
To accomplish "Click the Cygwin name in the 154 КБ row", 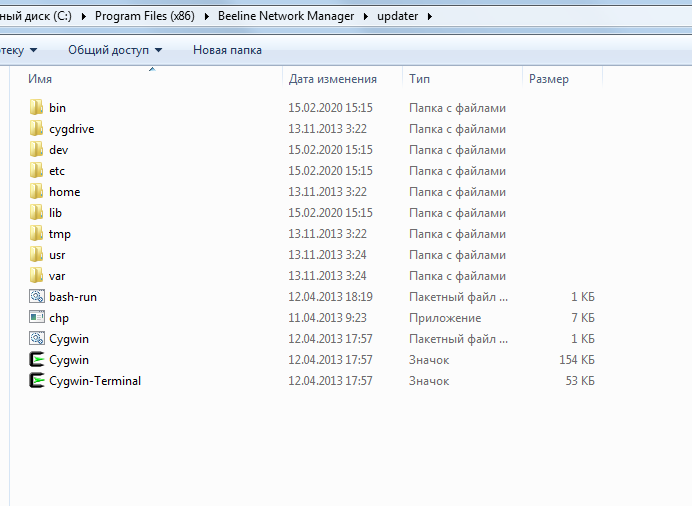I will 69,360.
